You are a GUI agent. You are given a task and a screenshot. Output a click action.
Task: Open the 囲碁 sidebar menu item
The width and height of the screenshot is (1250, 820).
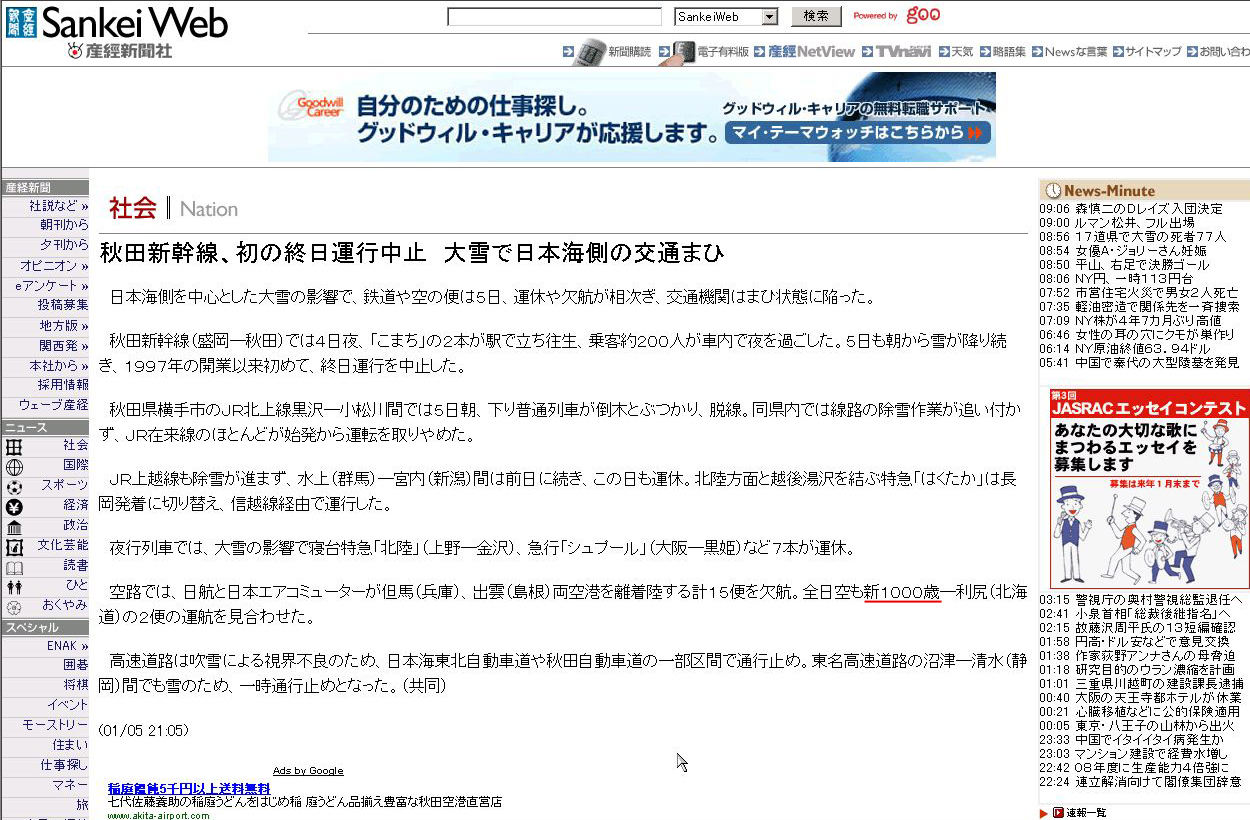point(76,665)
